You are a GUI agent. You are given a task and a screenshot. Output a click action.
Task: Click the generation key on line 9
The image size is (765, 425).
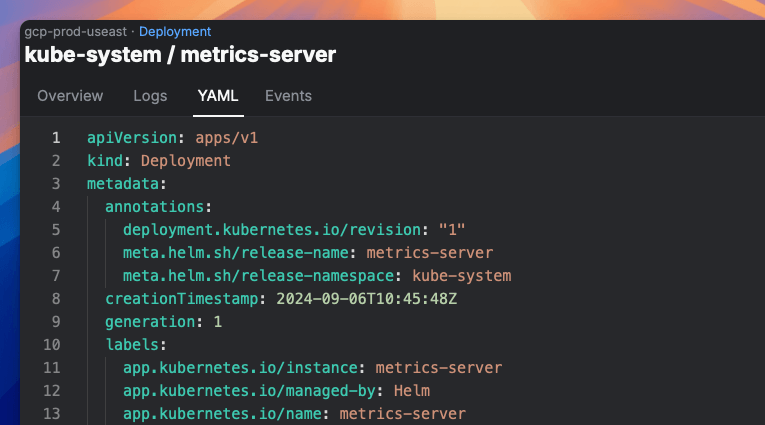coord(150,322)
